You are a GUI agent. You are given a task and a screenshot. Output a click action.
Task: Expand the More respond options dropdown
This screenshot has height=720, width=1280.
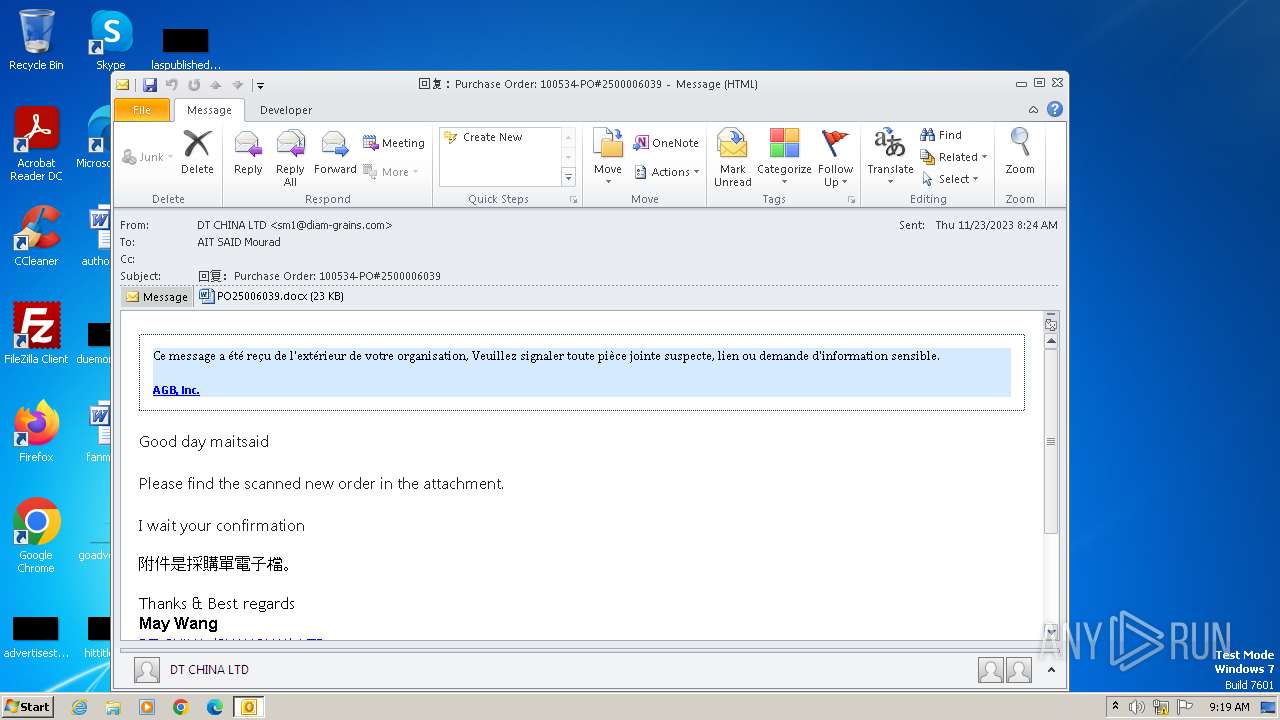pyautogui.click(x=391, y=172)
